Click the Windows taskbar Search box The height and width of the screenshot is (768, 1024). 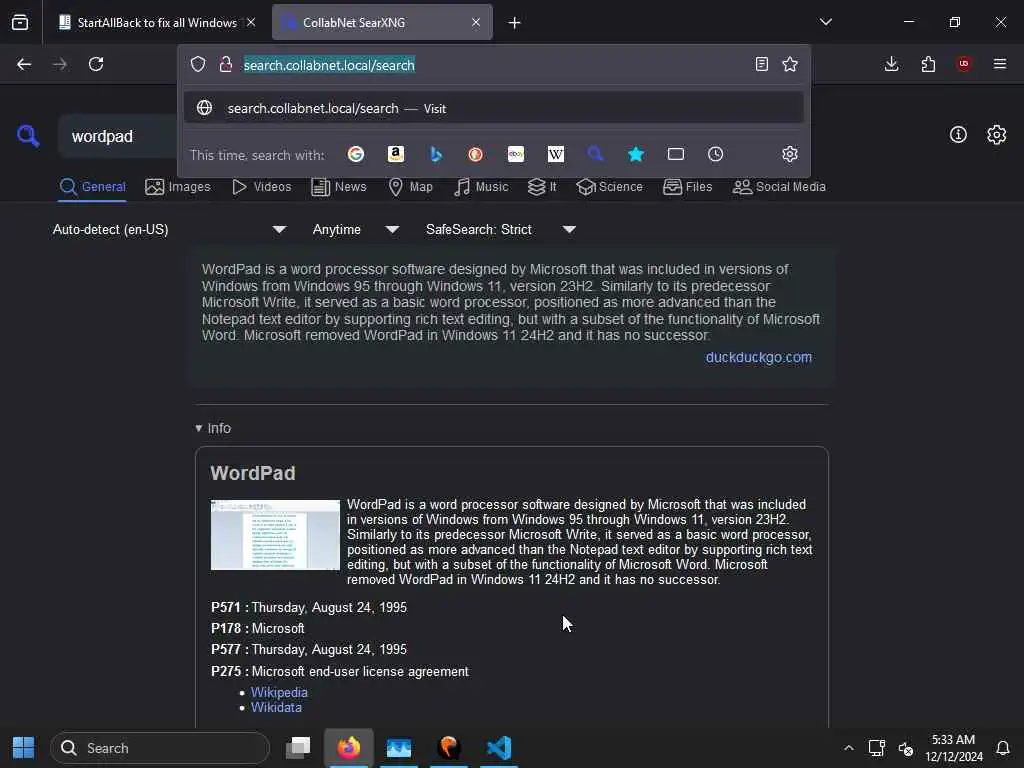tap(160, 748)
